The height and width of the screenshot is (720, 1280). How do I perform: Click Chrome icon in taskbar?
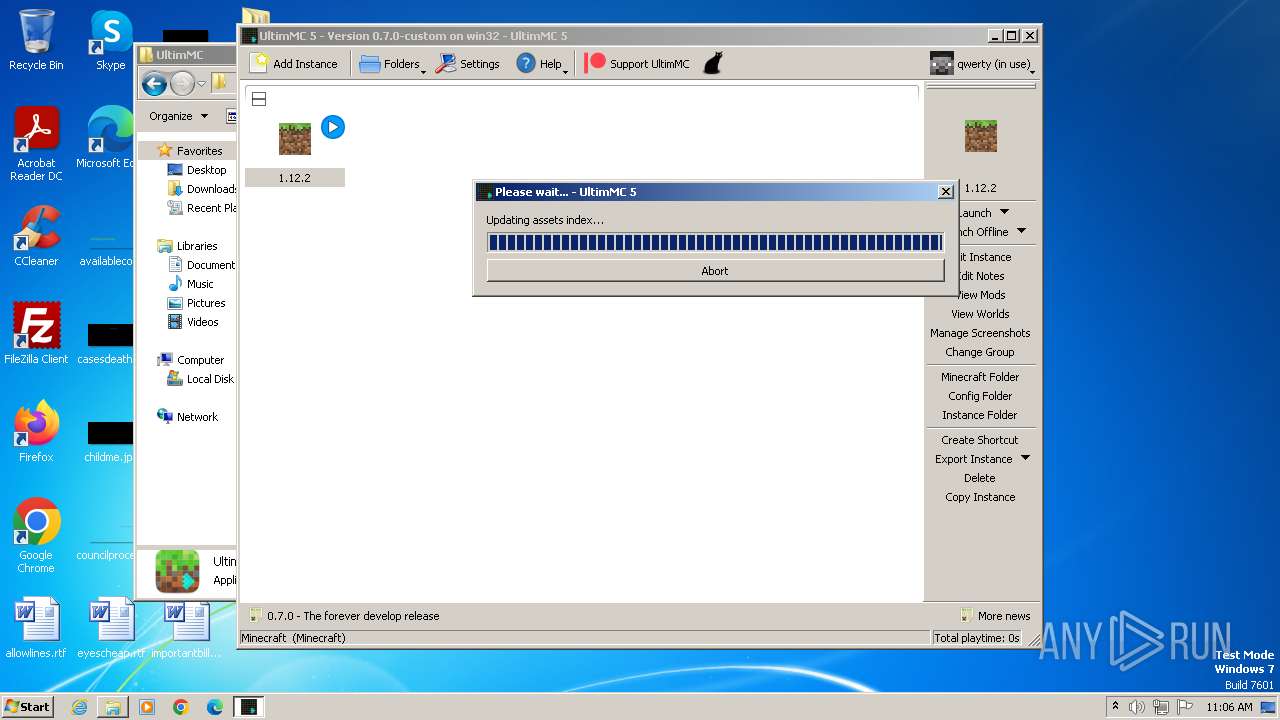pos(181,707)
